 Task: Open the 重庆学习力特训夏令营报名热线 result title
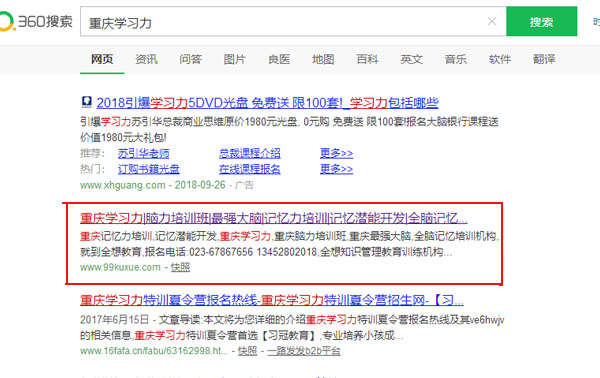click(x=272, y=300)
